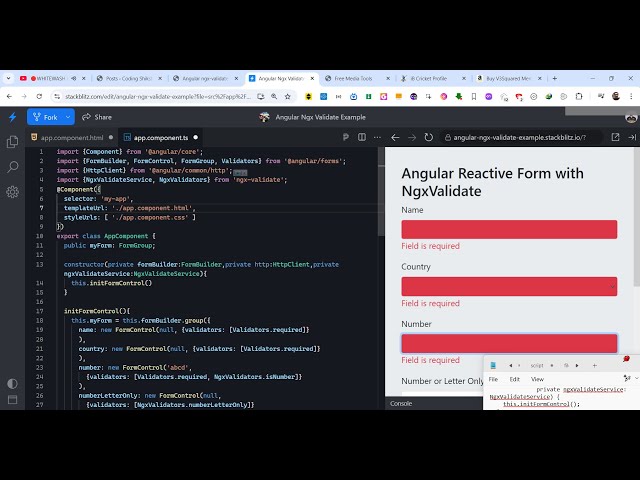Open the Files explorer in sidebar
This screenshot has height=480, width=640.
click(x=12, y=142)
